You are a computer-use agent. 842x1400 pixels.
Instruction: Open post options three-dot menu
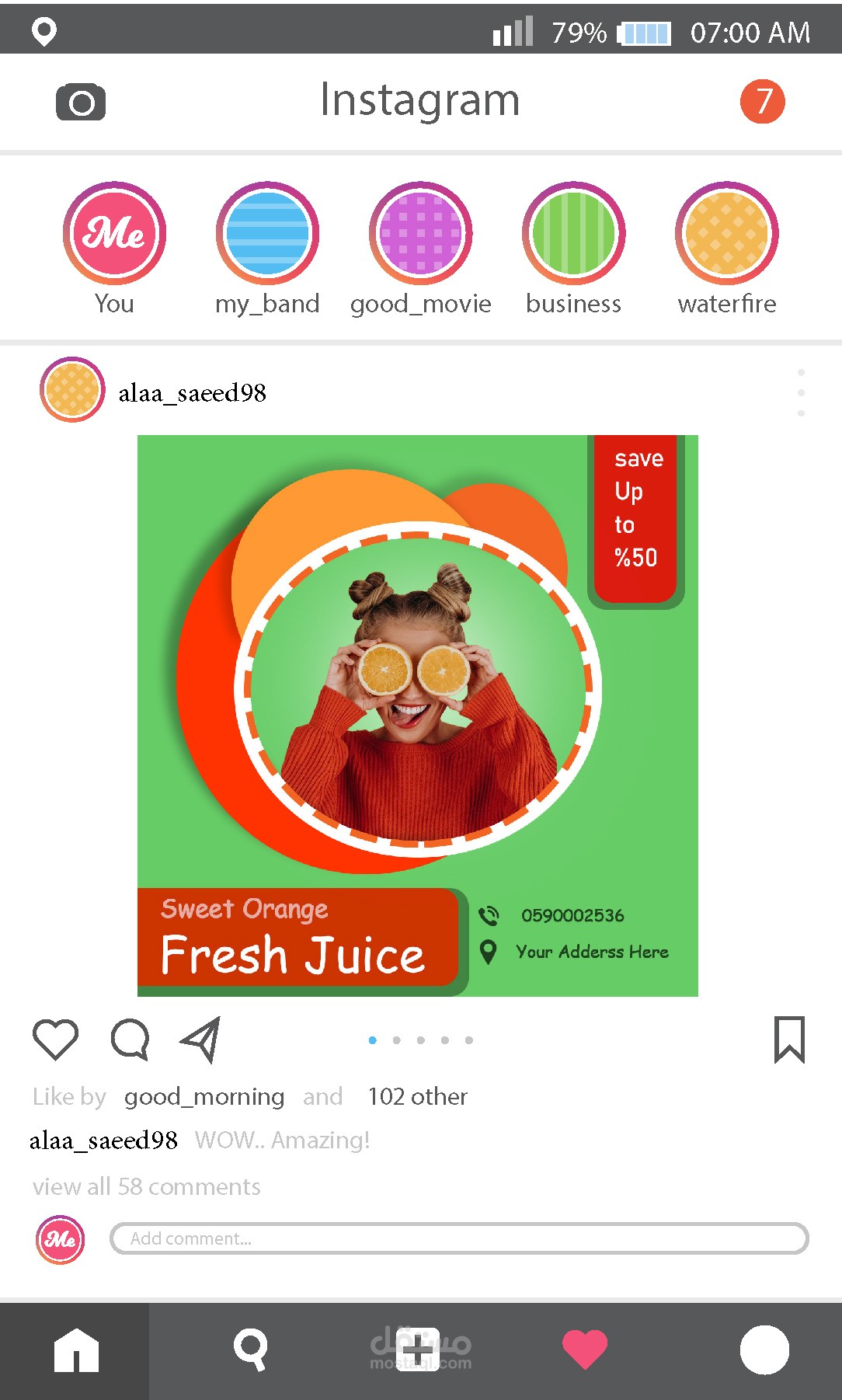point(801,393)
